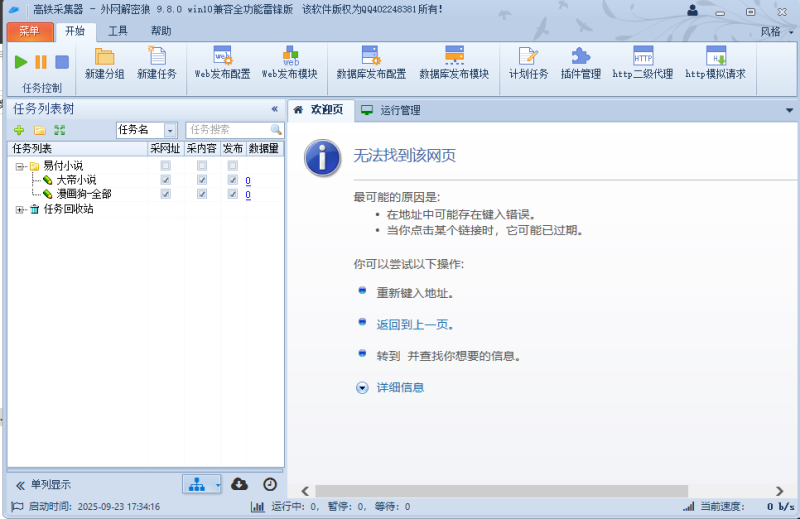
Task: Click the blue stop task button
Action: tap(61, 62)
